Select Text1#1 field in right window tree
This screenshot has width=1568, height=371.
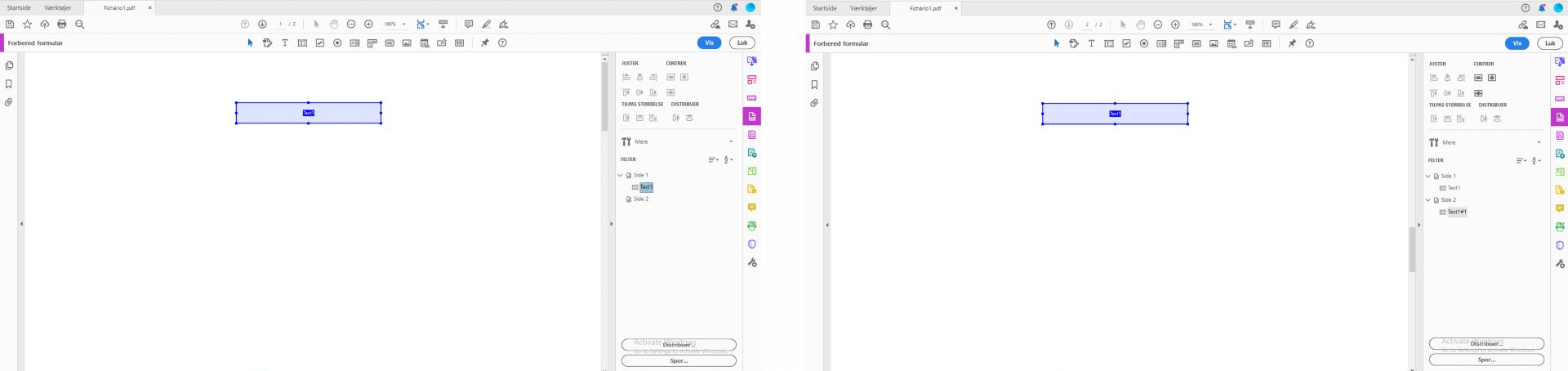click(x=1457, y=212)
